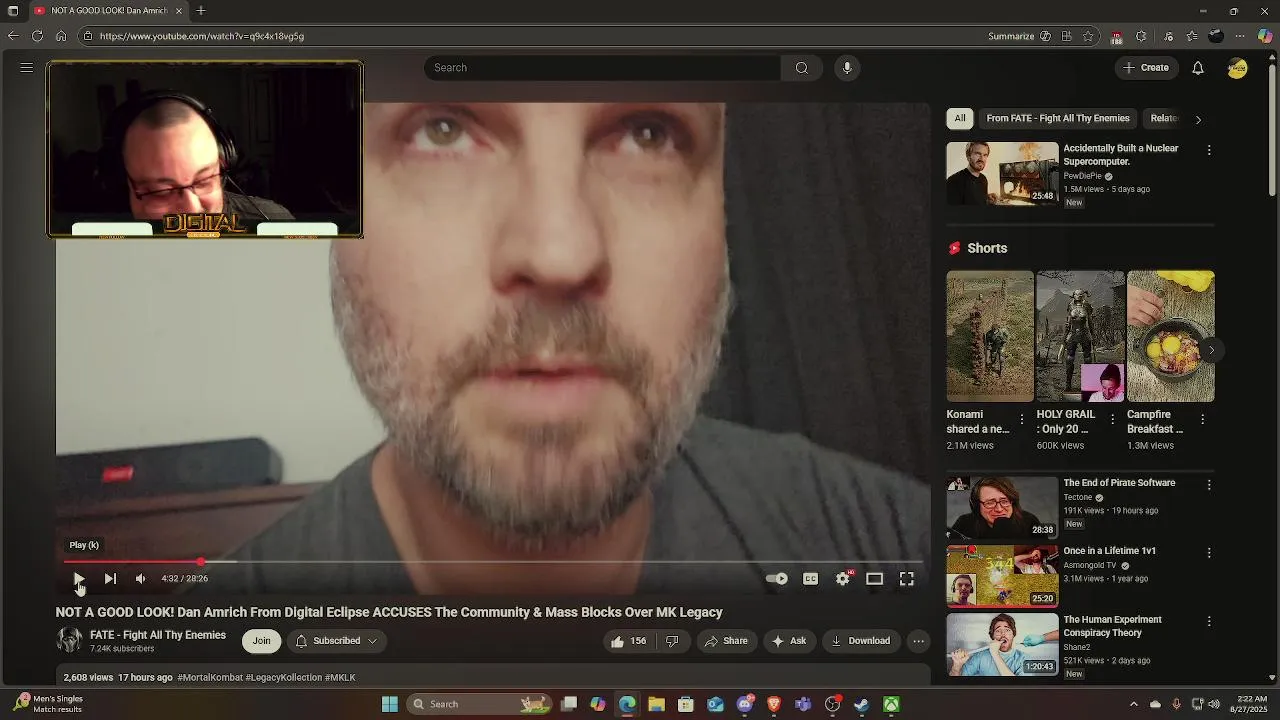This screenshot has height=720, width=1280.
Task: Click the Create button
Action: tap(1145, 68)
